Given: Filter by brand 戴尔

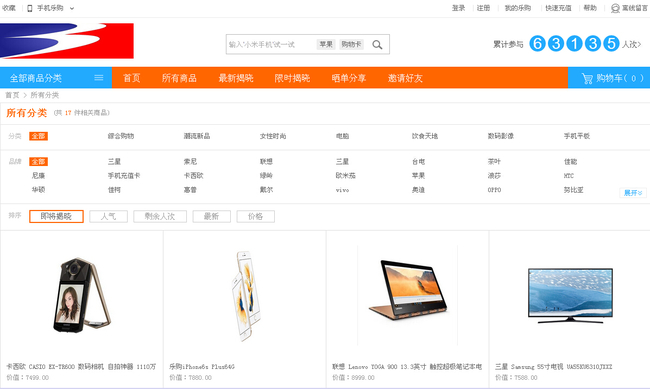Looking at the screenshot, I should pos(266,190).
